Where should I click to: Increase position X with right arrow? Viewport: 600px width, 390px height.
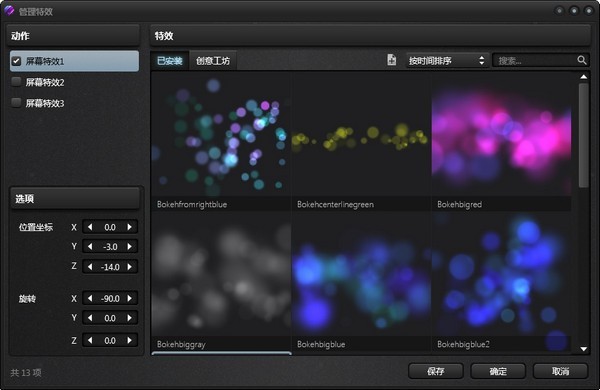click(x=130, y=227)
